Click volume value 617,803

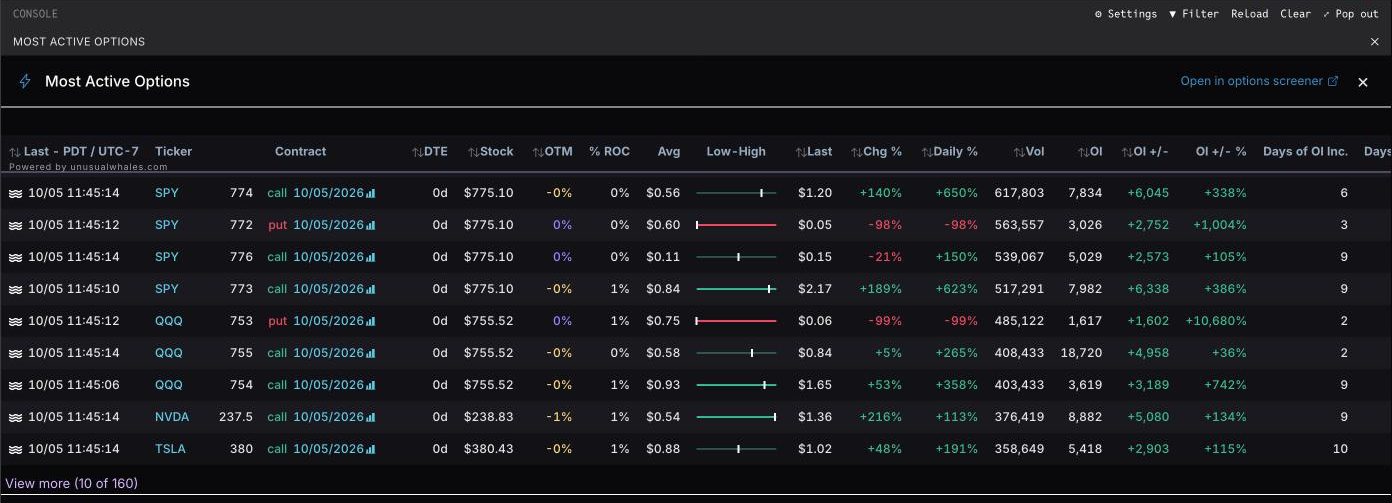1019,193
